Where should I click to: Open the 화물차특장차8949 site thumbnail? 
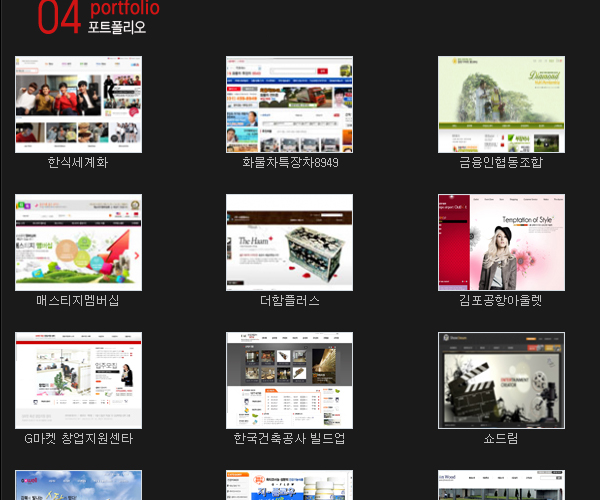point(289,104)
